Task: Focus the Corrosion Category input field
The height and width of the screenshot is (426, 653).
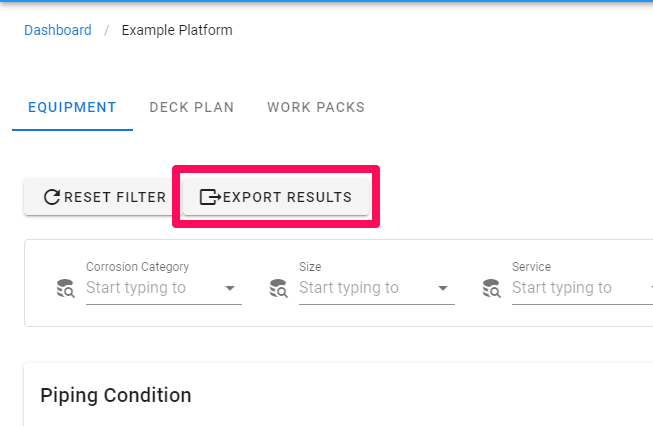Action: (x=150, y=288)
